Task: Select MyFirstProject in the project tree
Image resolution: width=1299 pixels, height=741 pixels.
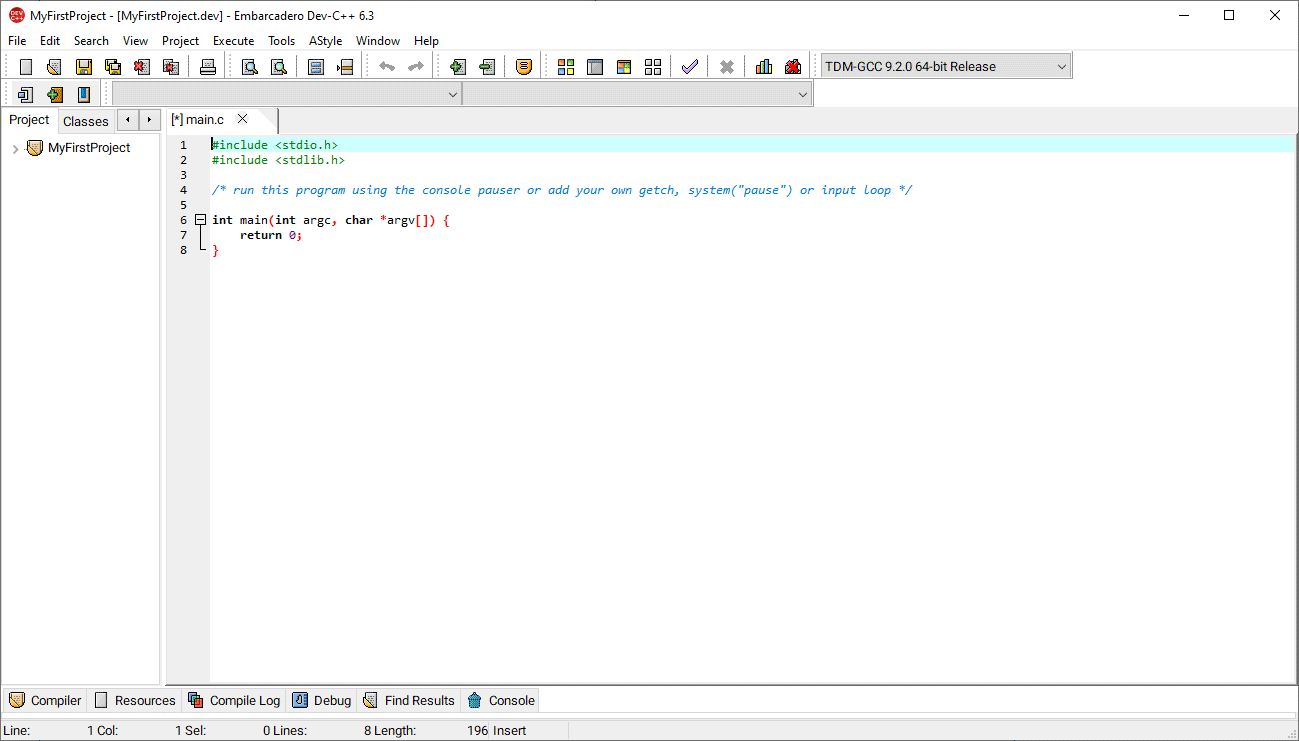Action: tap(89, 148)
